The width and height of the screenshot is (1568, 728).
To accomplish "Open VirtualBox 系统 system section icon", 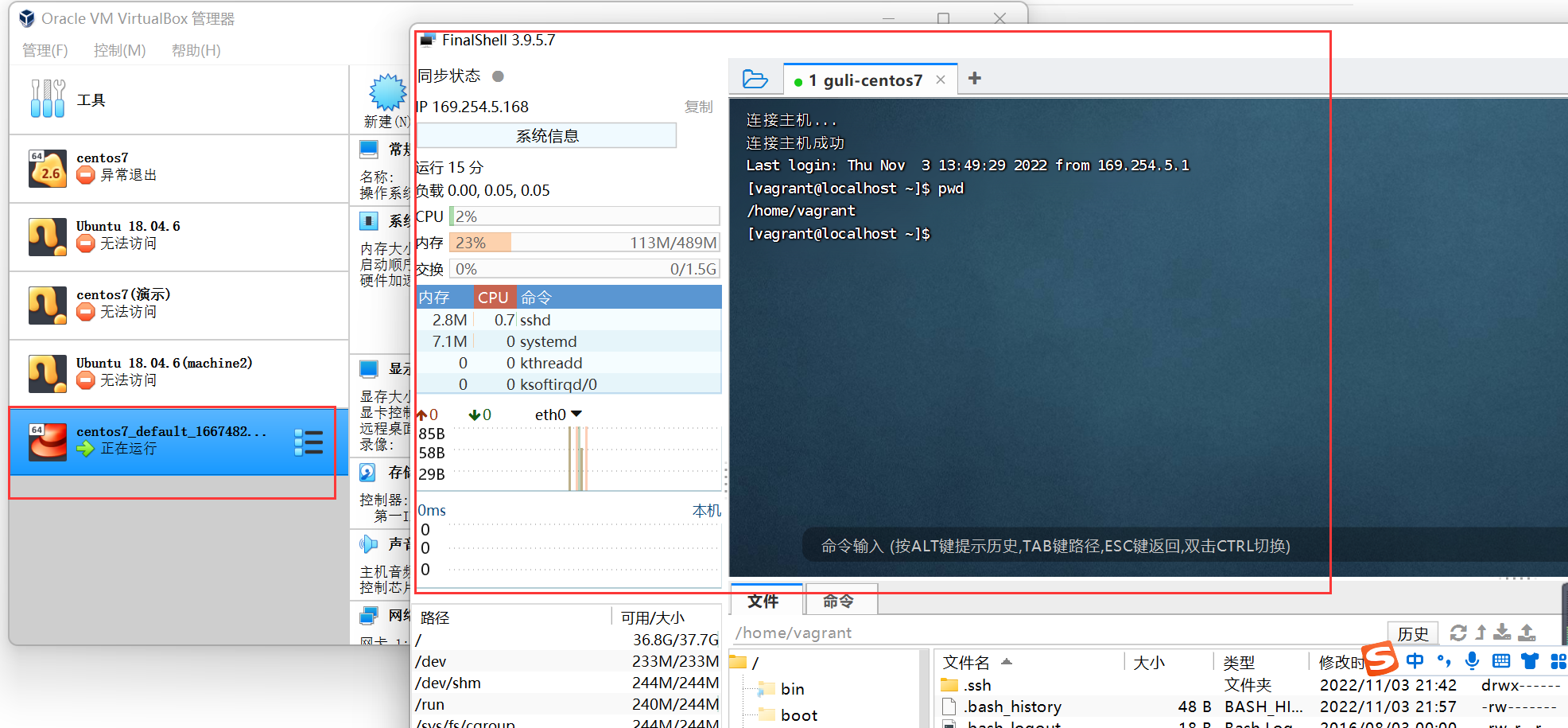I will [x=369, y=220].
